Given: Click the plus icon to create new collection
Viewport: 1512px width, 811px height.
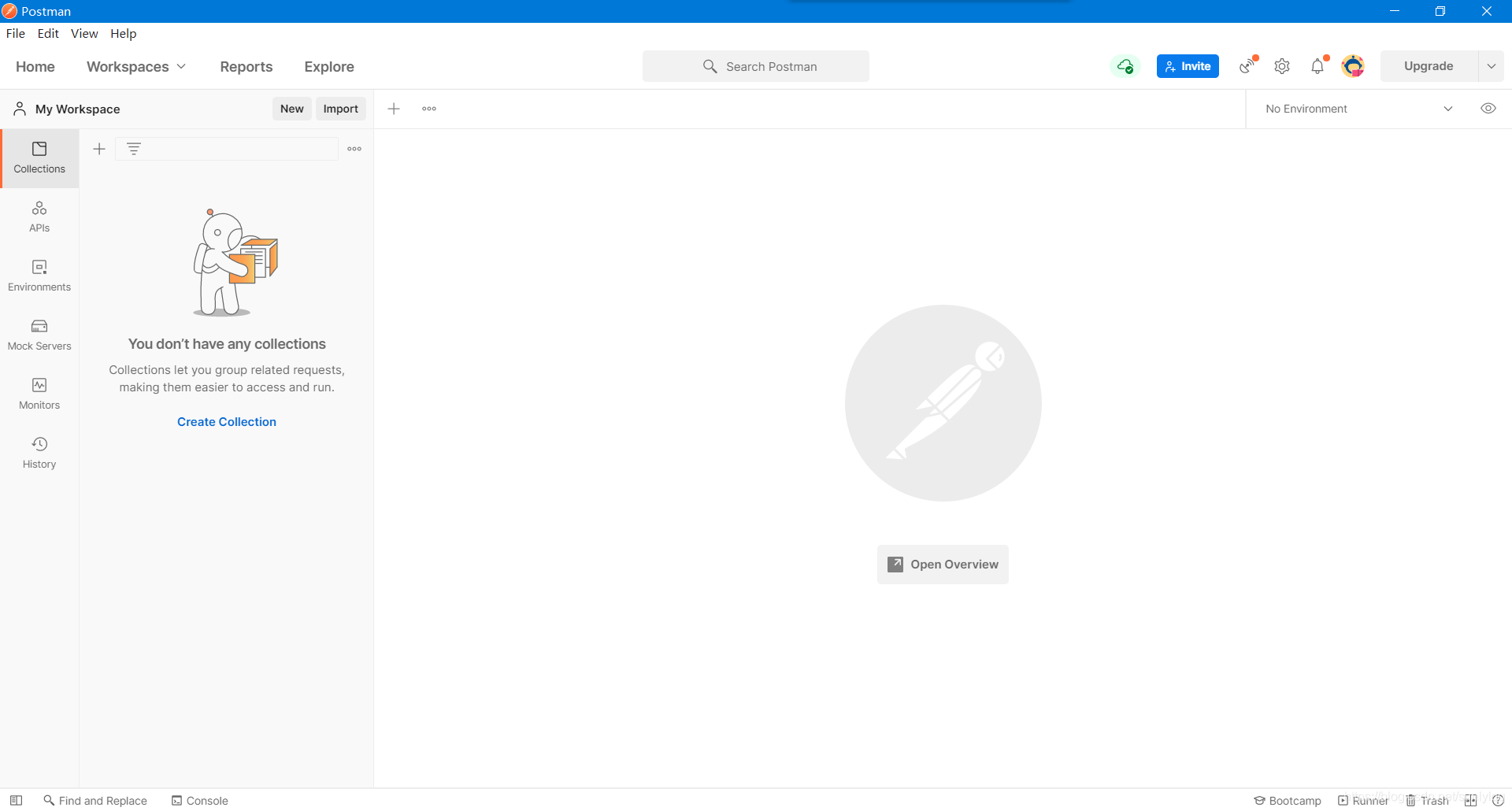Looking at the screenshot, I should 99,149.
